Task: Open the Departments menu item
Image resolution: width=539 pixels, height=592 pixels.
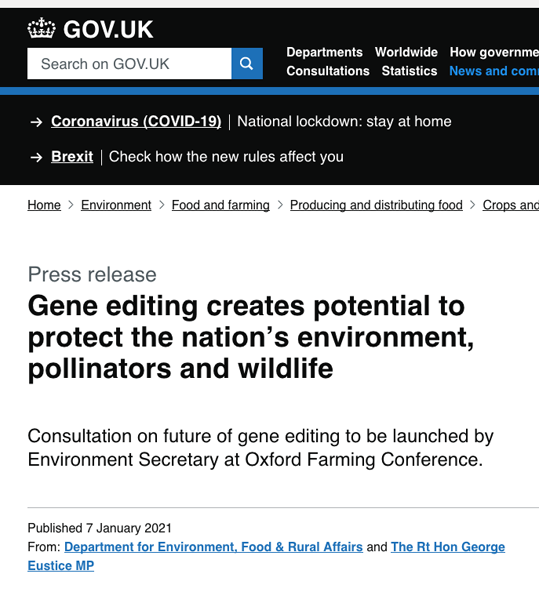Action: 324,52
